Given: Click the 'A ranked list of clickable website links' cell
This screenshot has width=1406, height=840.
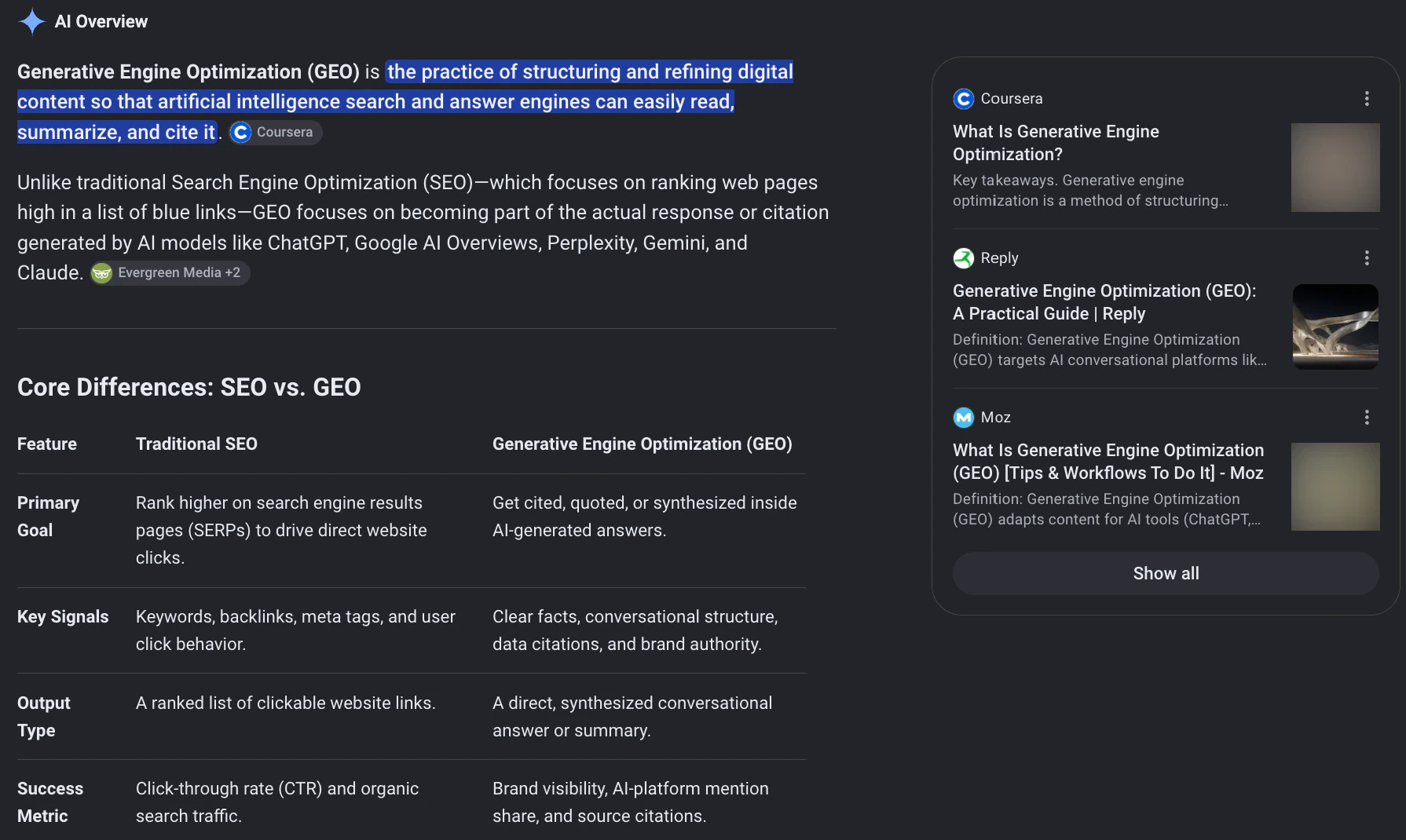Looking at the screenshot, I should [x=286, y=703].
